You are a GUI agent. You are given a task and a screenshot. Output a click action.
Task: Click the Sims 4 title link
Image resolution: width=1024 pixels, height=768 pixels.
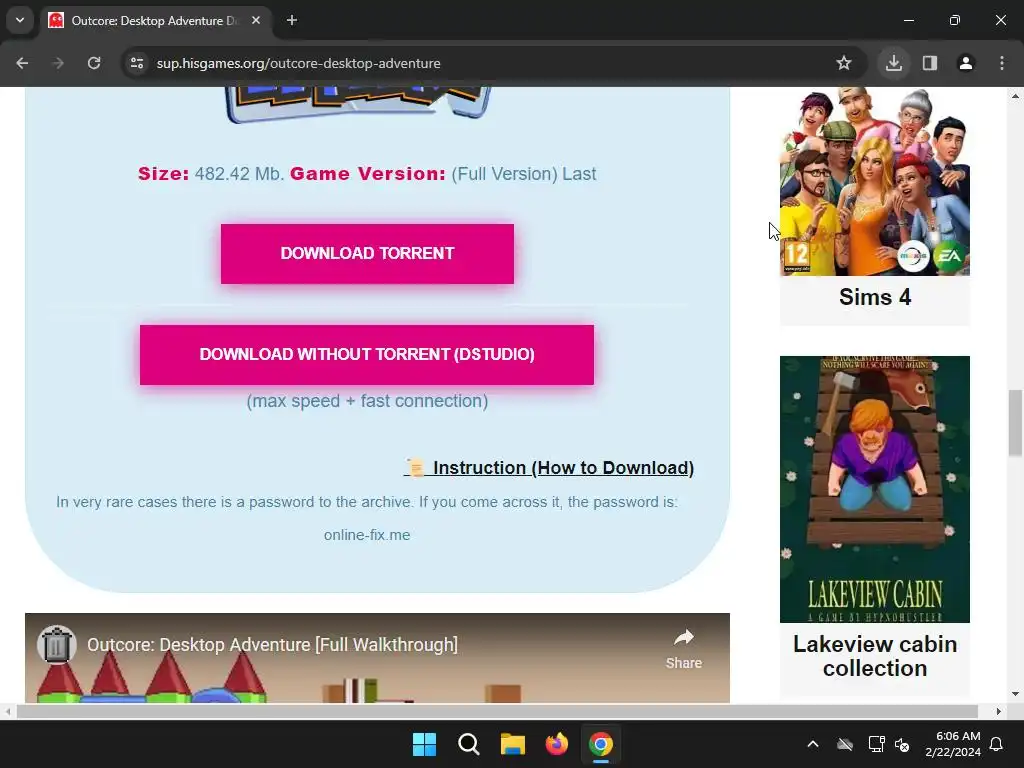tap(874, 297)
